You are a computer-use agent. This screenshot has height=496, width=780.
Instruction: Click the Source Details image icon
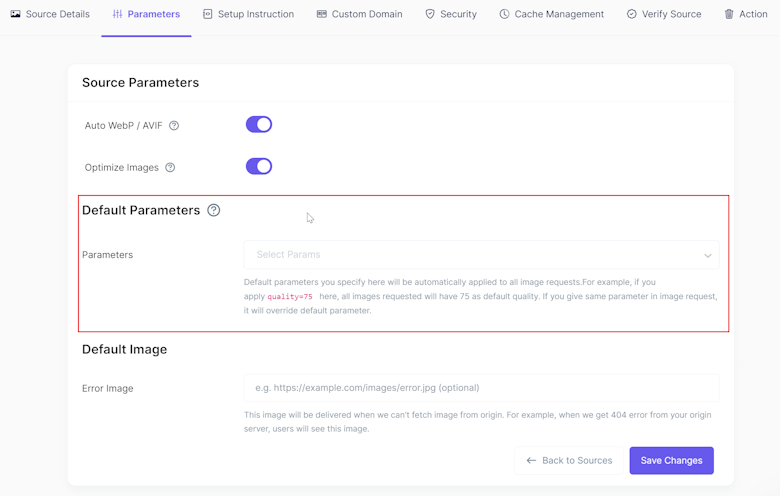[x=15, y=14]
